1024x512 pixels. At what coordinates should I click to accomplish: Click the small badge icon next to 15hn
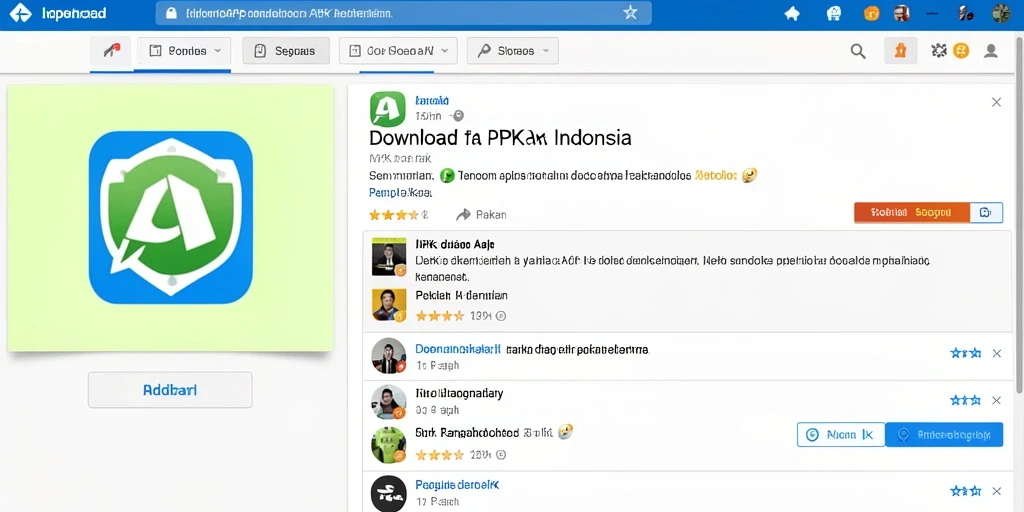coord(458,116)
